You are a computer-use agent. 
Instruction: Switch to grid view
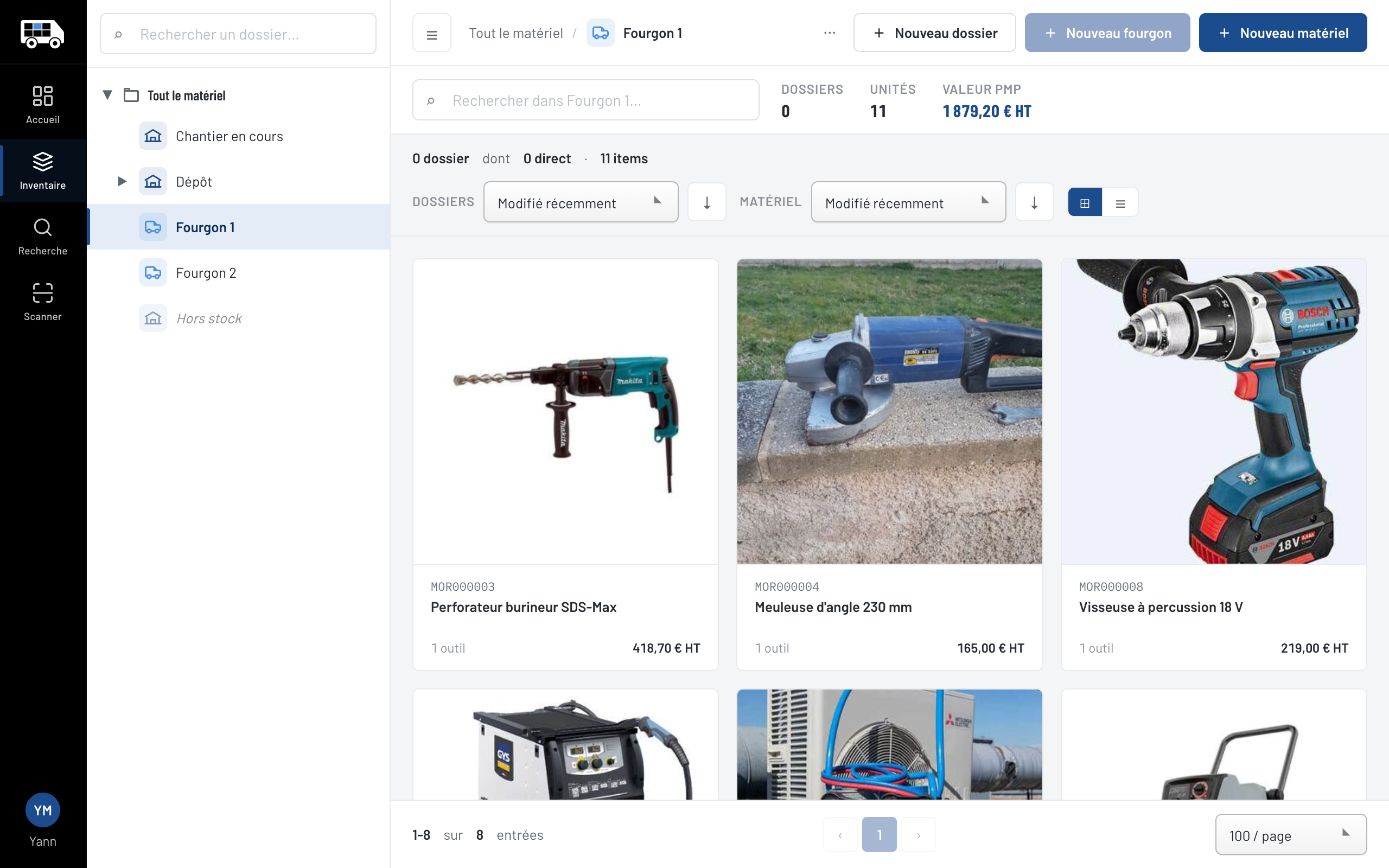point(1085,202)
